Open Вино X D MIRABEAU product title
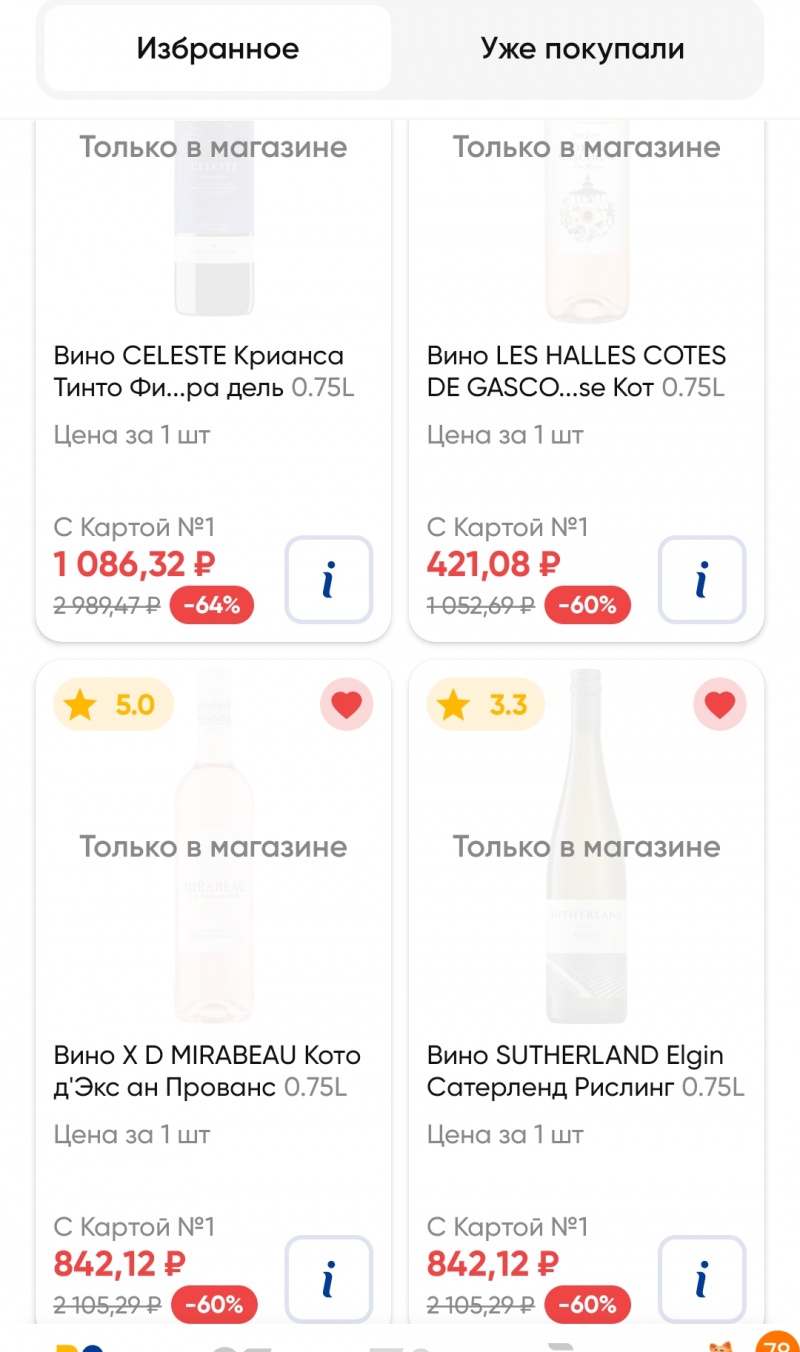800x1352 pixels. (x=207, y=1071)
